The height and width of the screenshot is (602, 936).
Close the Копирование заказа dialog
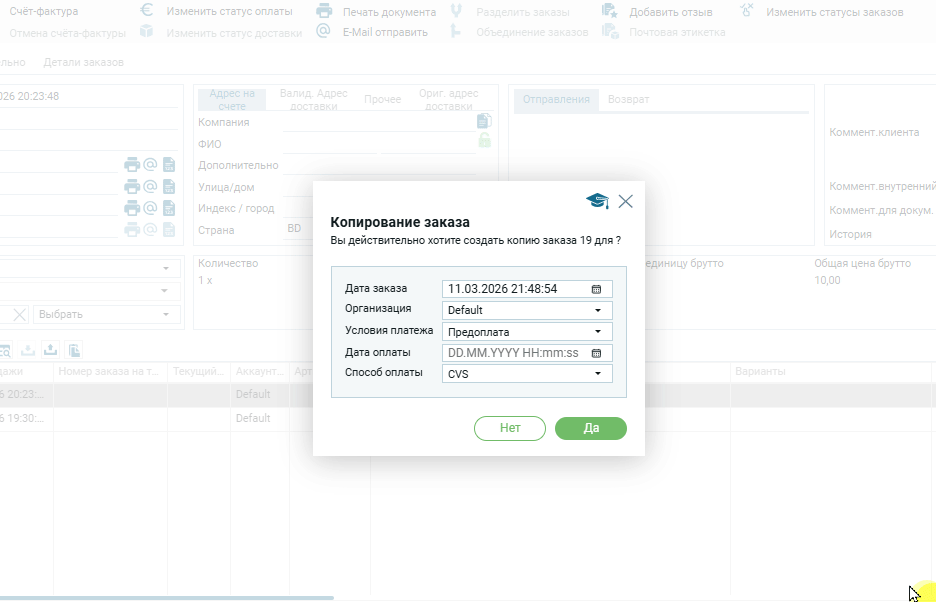click(626, 201)
